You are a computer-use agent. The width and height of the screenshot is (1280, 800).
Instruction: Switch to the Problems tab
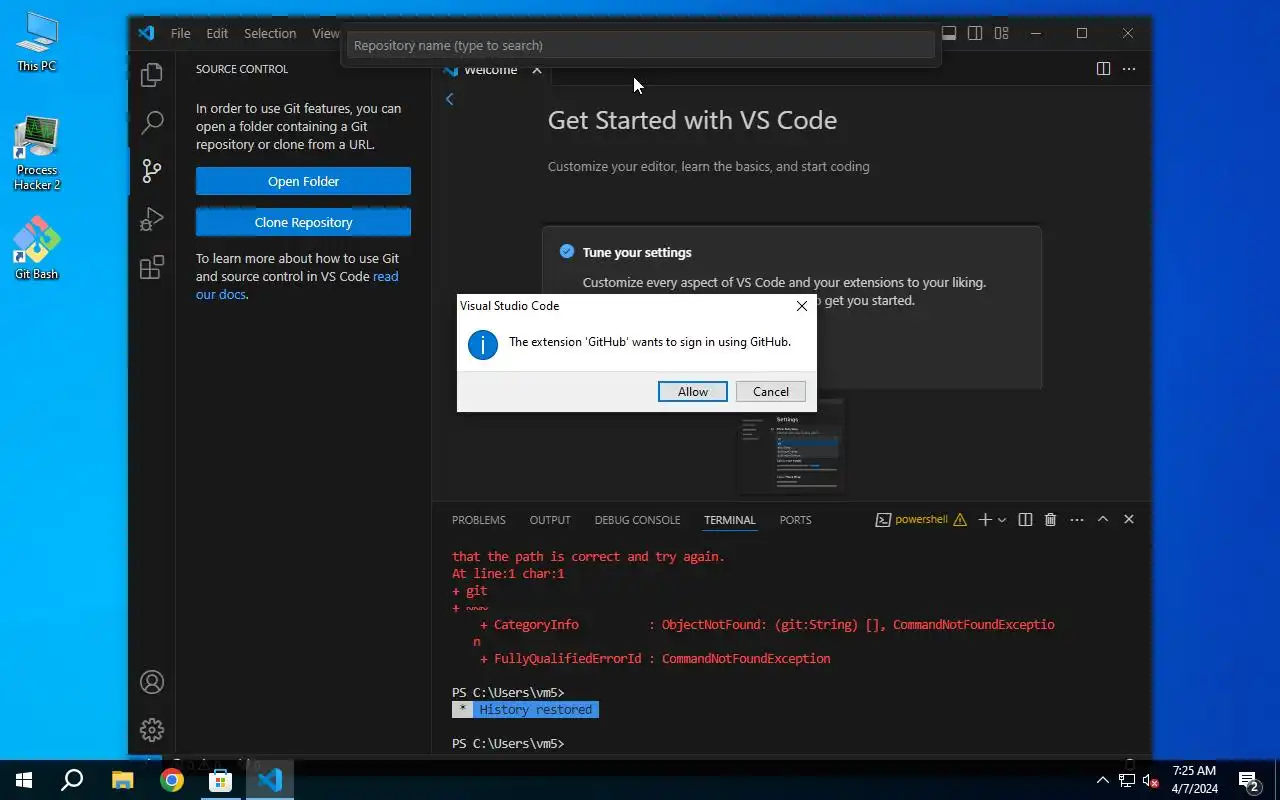tap(479, 520)
